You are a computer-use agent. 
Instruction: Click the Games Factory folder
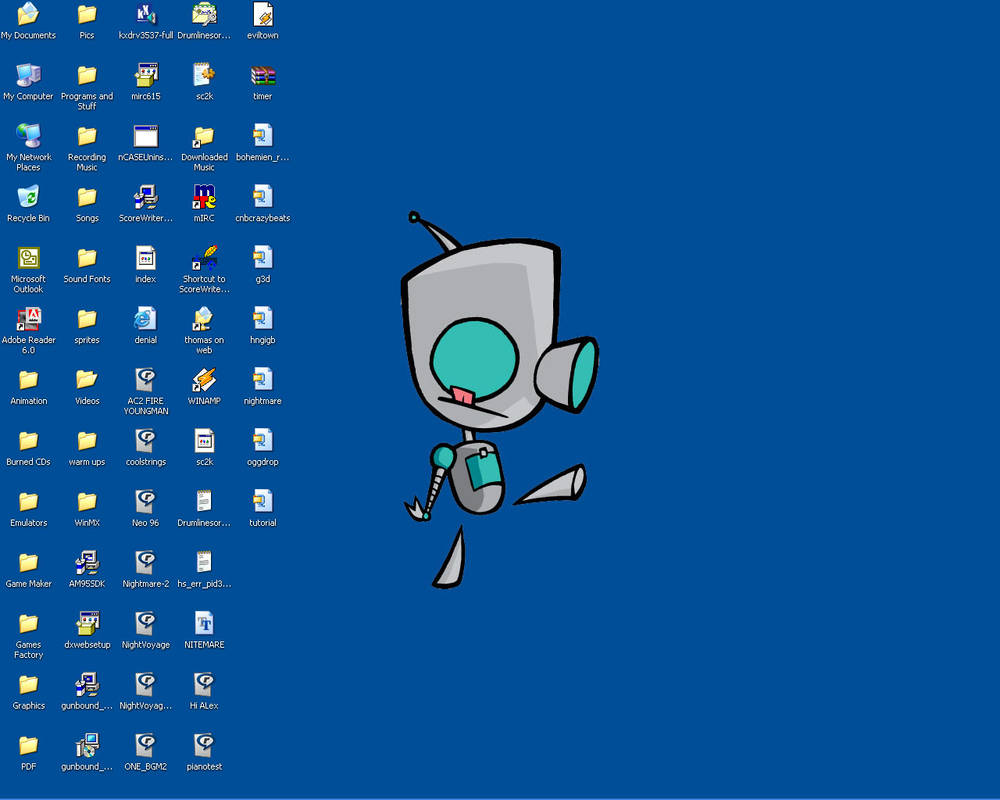(28, 635)
